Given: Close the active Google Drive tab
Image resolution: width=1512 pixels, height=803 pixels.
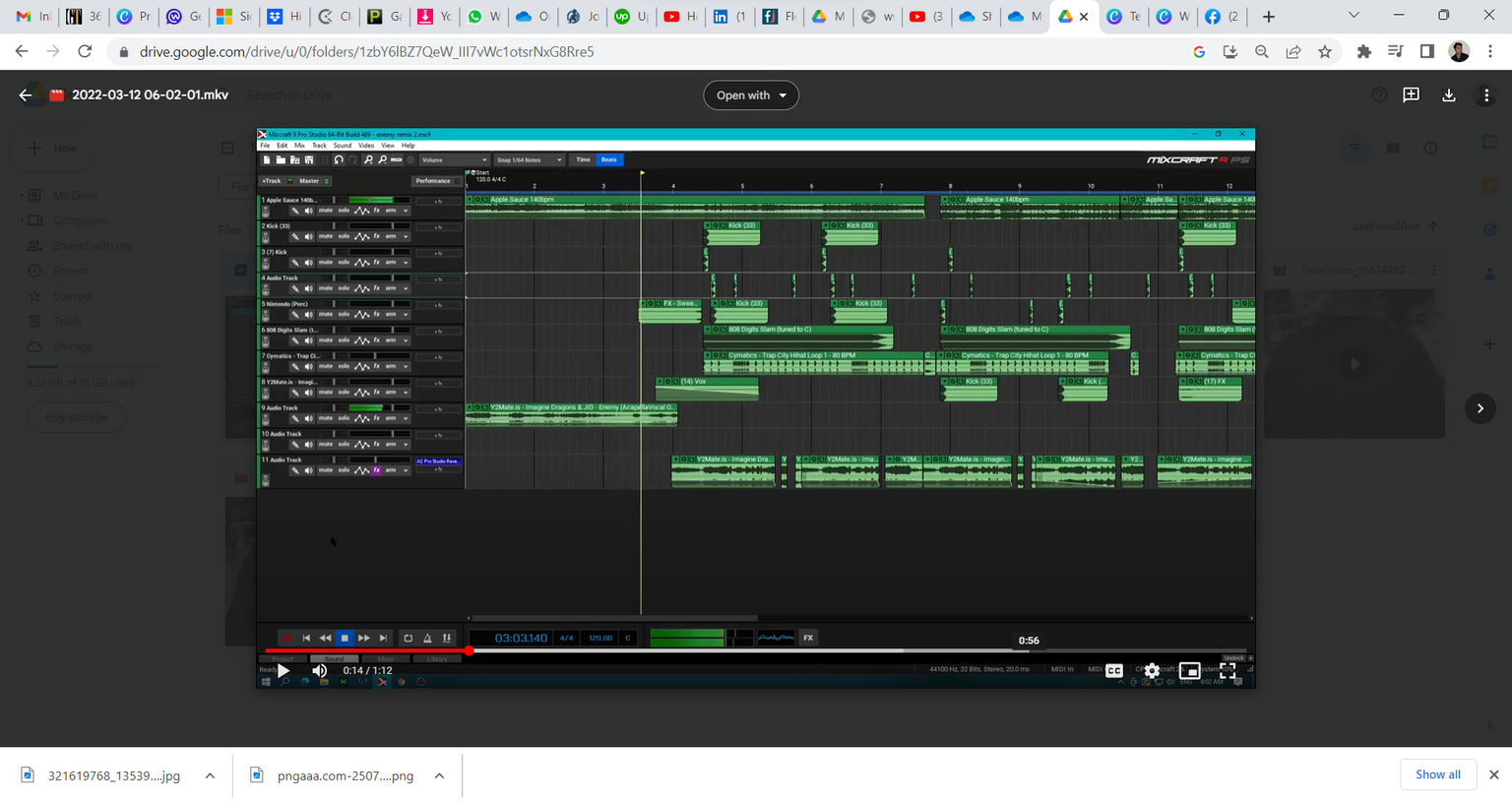Looking at the screenshot, I should coord(1084,17).
